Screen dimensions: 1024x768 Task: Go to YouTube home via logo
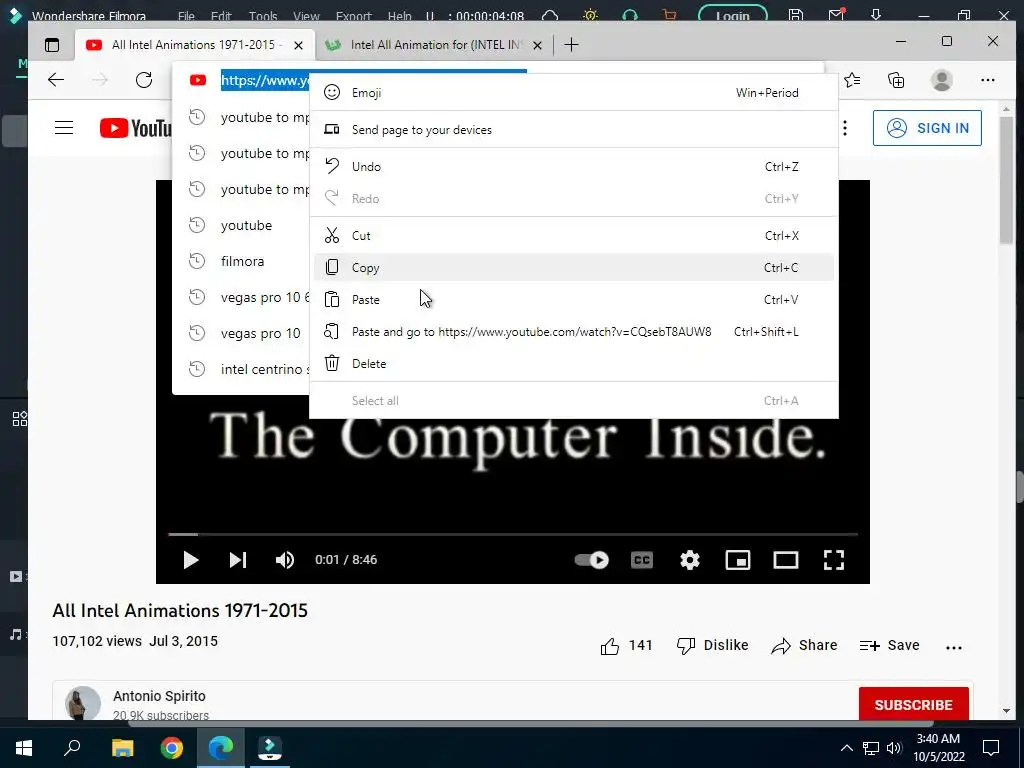click(x=136, y=128)
